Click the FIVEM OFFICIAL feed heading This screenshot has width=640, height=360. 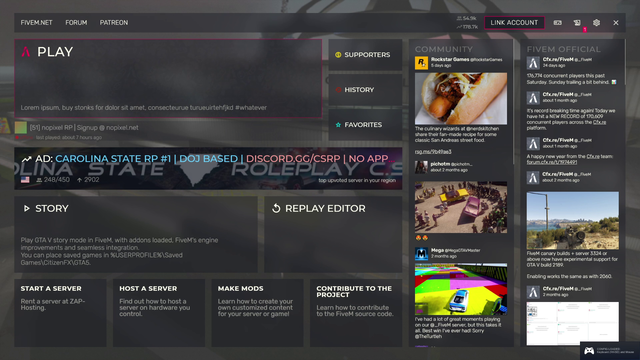point(563,49)
